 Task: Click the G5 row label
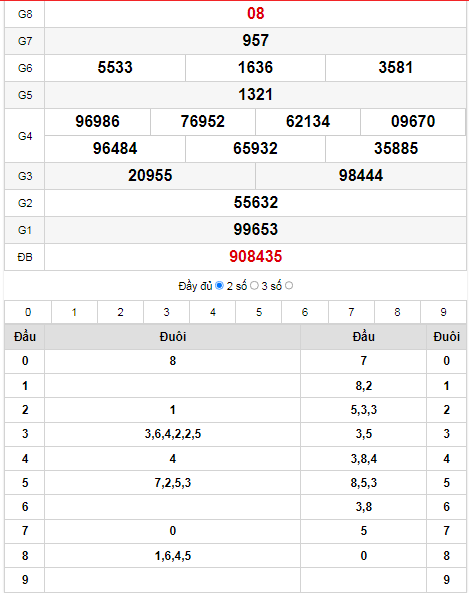click(25, 95)
